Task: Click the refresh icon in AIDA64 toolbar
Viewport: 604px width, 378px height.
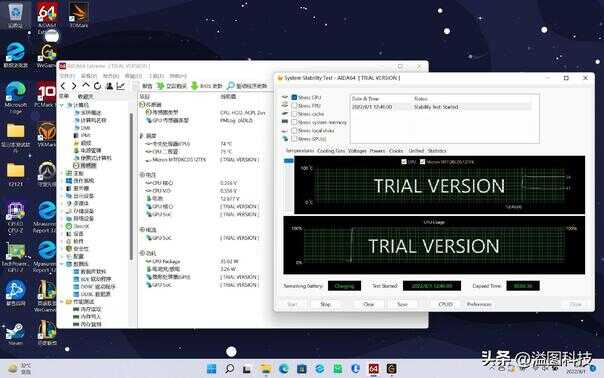Action: tap(97, 86)
